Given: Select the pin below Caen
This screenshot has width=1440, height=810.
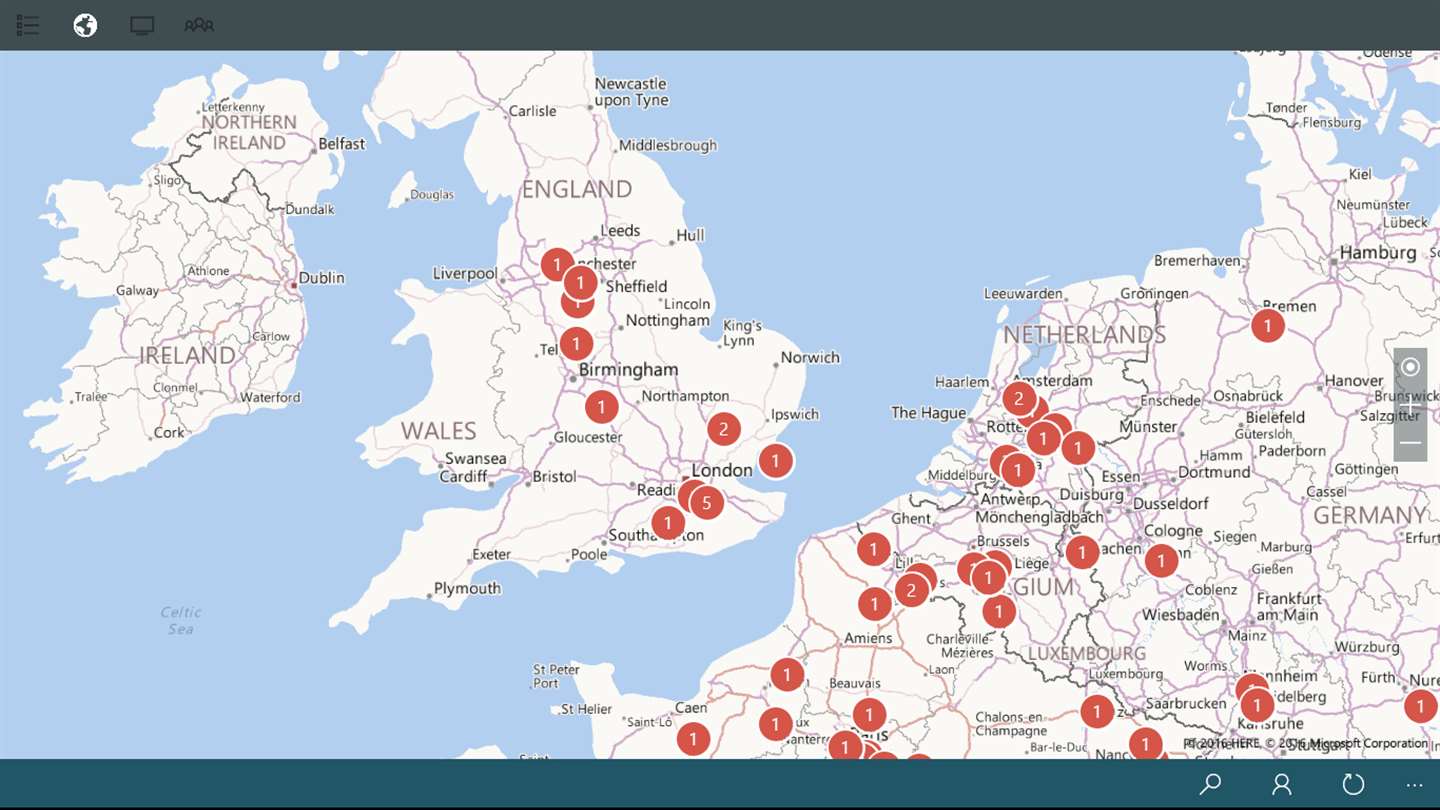Looking at the screenshot, I should tap(693, 739).
